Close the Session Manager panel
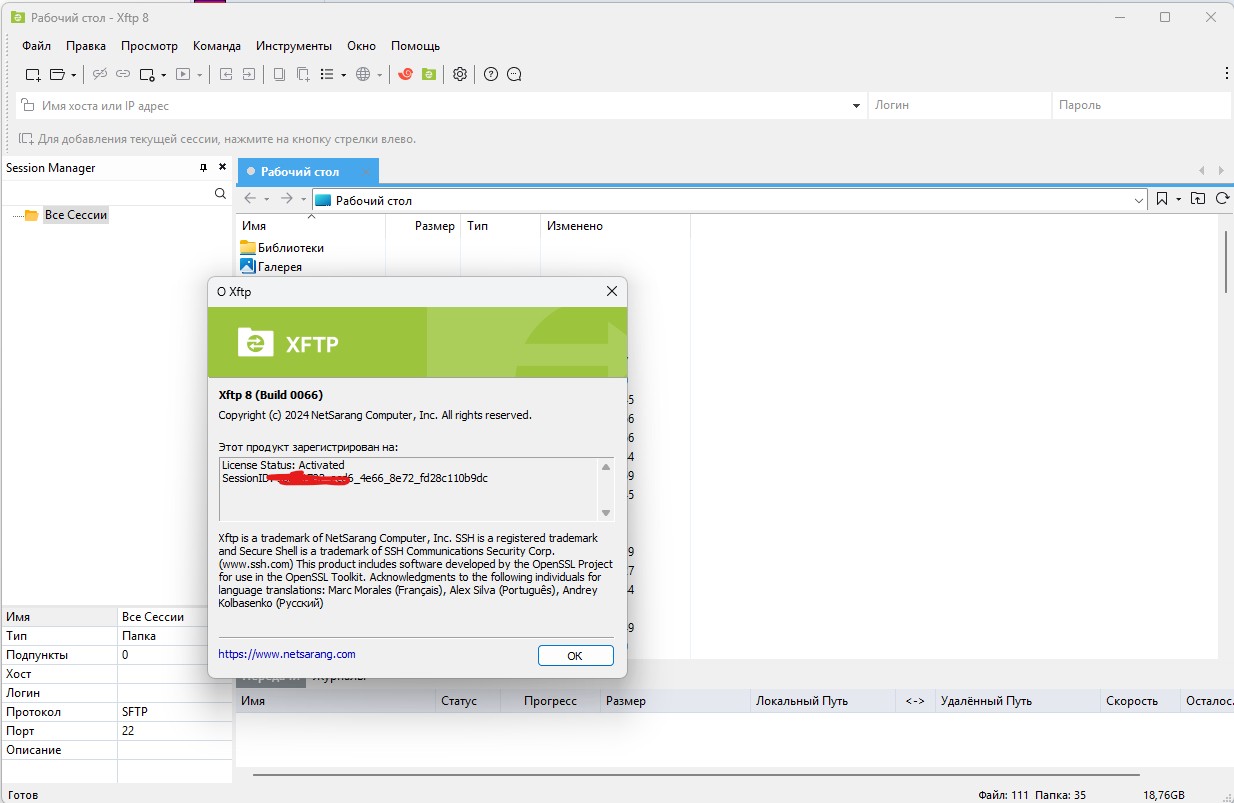 222,168
